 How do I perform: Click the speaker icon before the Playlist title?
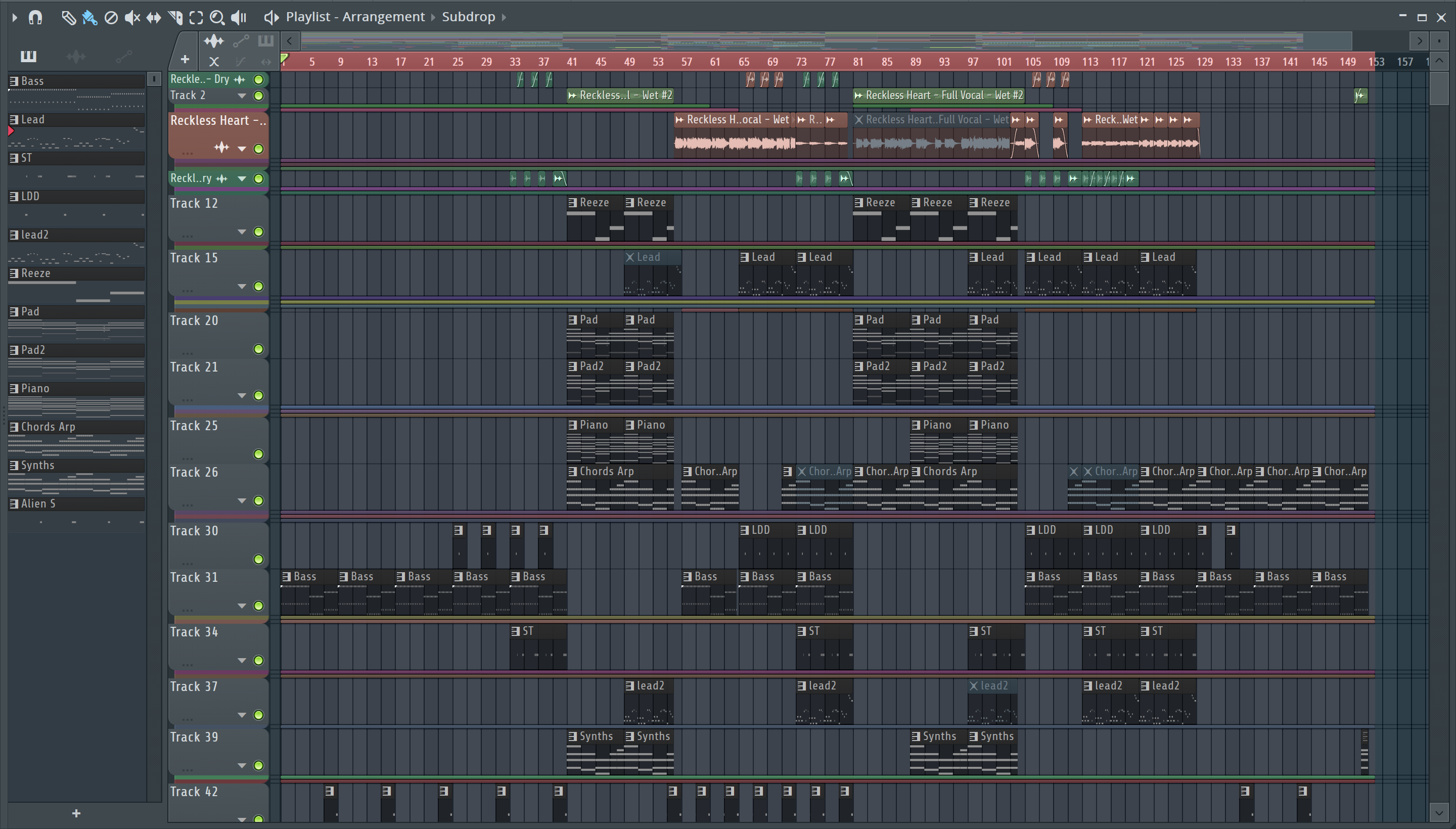pyautogui.click(x=271, y=18)
